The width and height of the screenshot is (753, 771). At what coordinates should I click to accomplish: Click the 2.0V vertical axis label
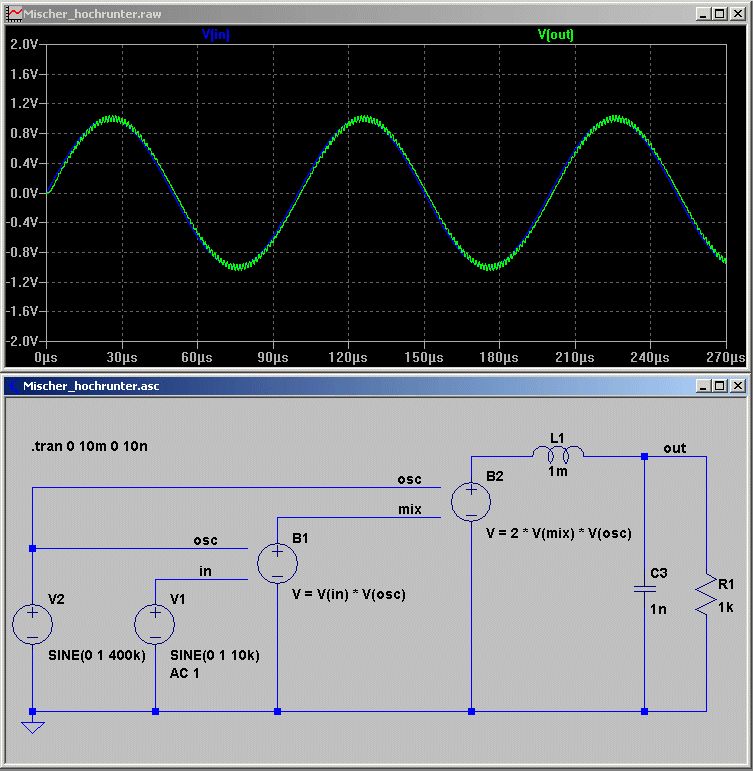coord(24,44)
